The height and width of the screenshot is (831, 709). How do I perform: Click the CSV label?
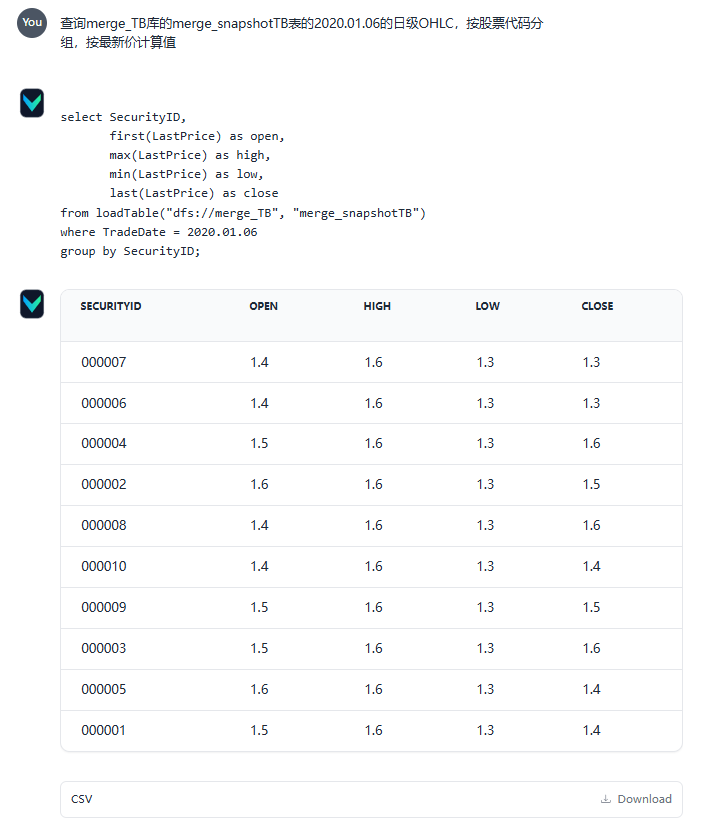[82, 799]
